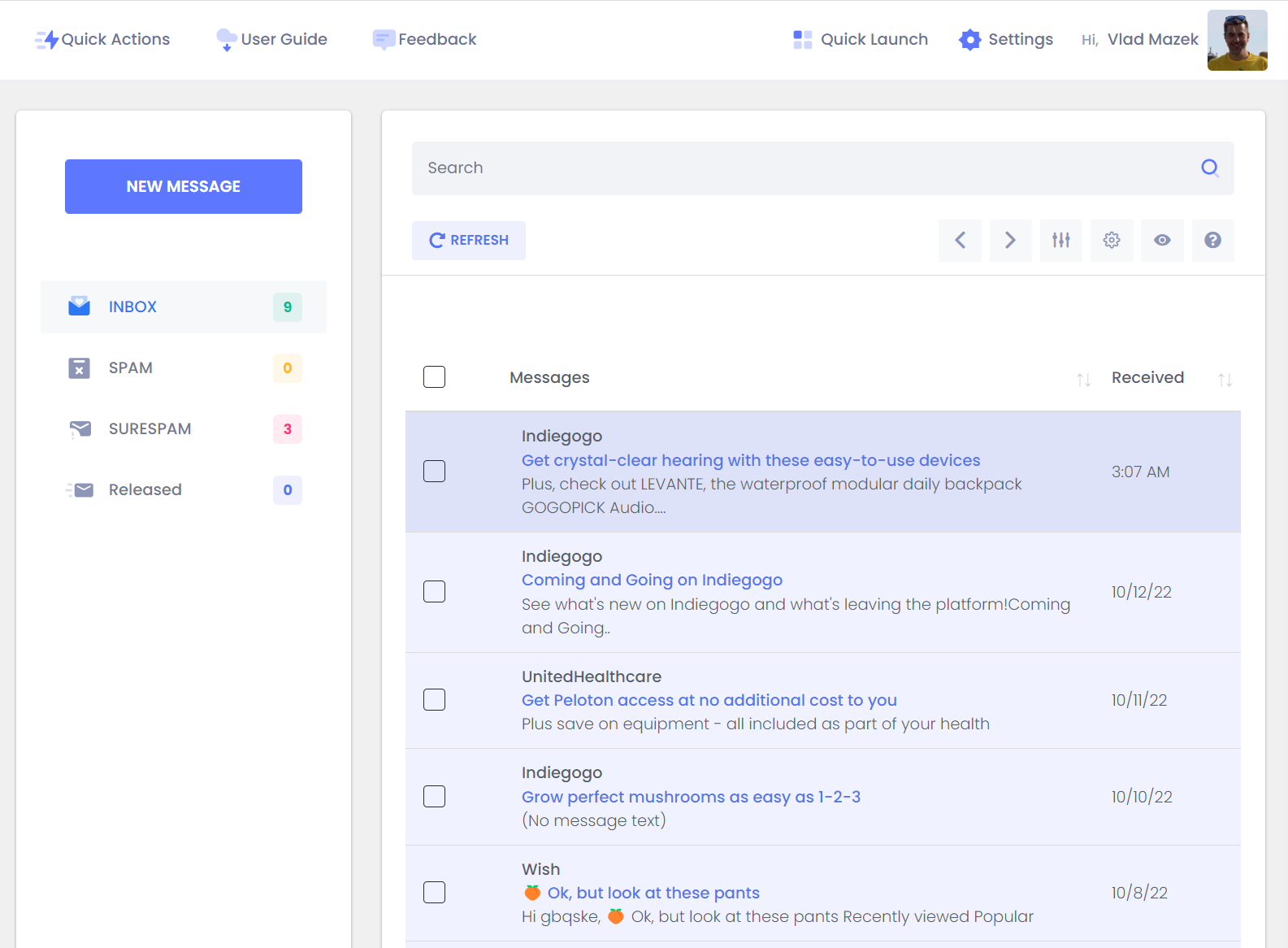The height and width of the screenshot is (948, 1288).
Task: Click the search magnifier icon
Action: coord(1209,167)
